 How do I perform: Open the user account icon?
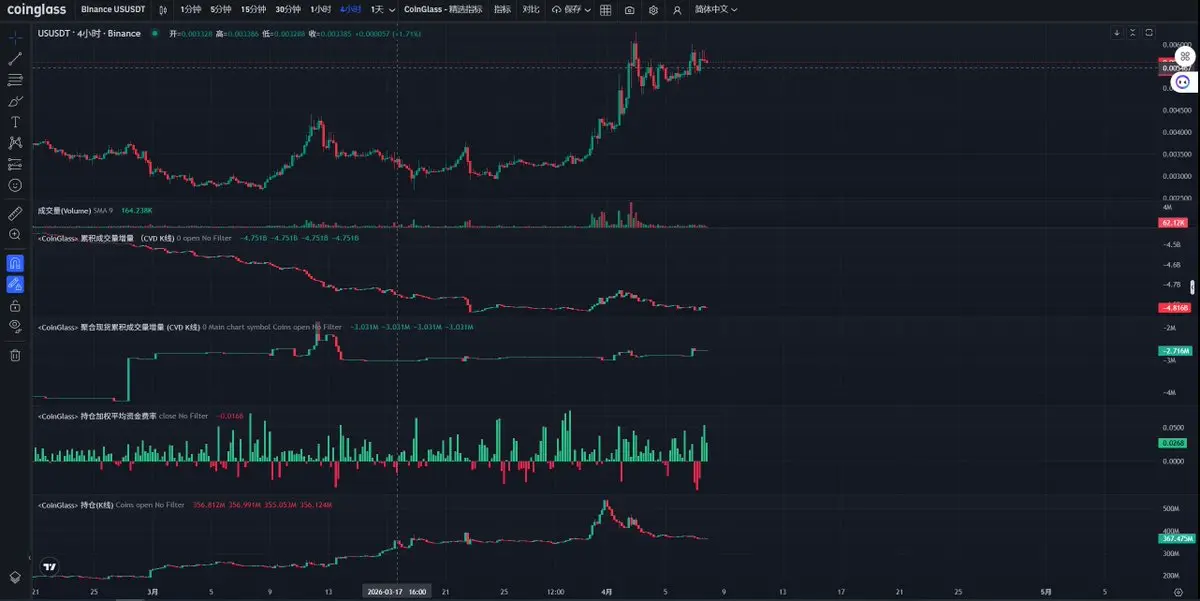pos(678,10)
